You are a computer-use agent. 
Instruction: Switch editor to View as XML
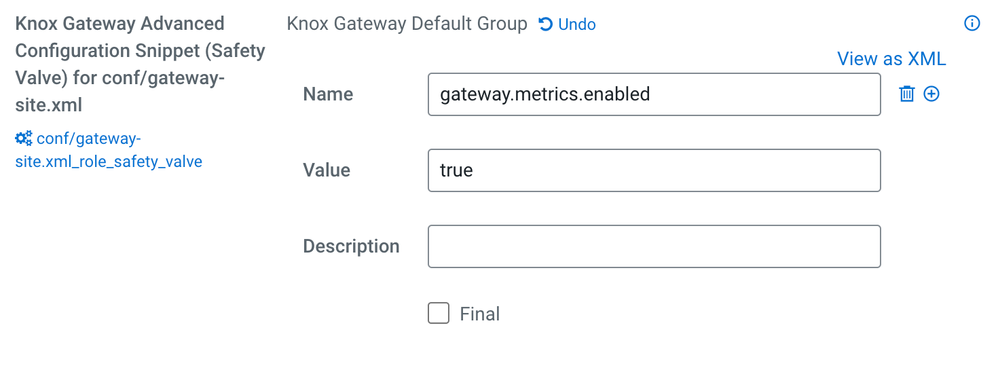(x=891, y=59)
